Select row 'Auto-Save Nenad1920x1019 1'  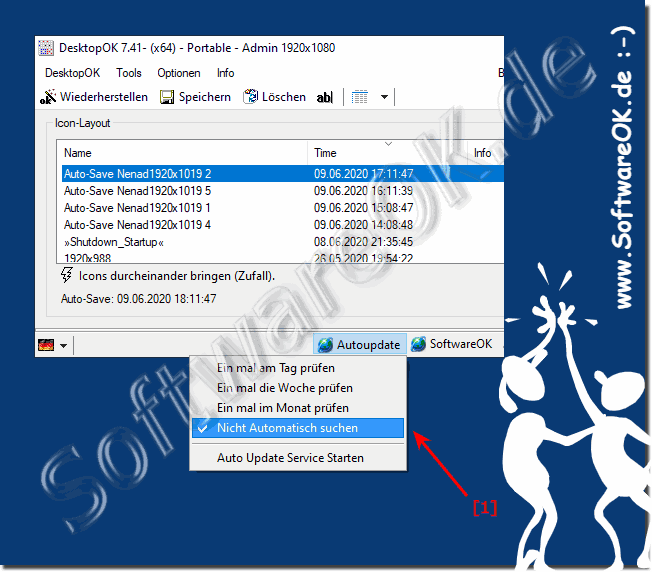(283, 208)
